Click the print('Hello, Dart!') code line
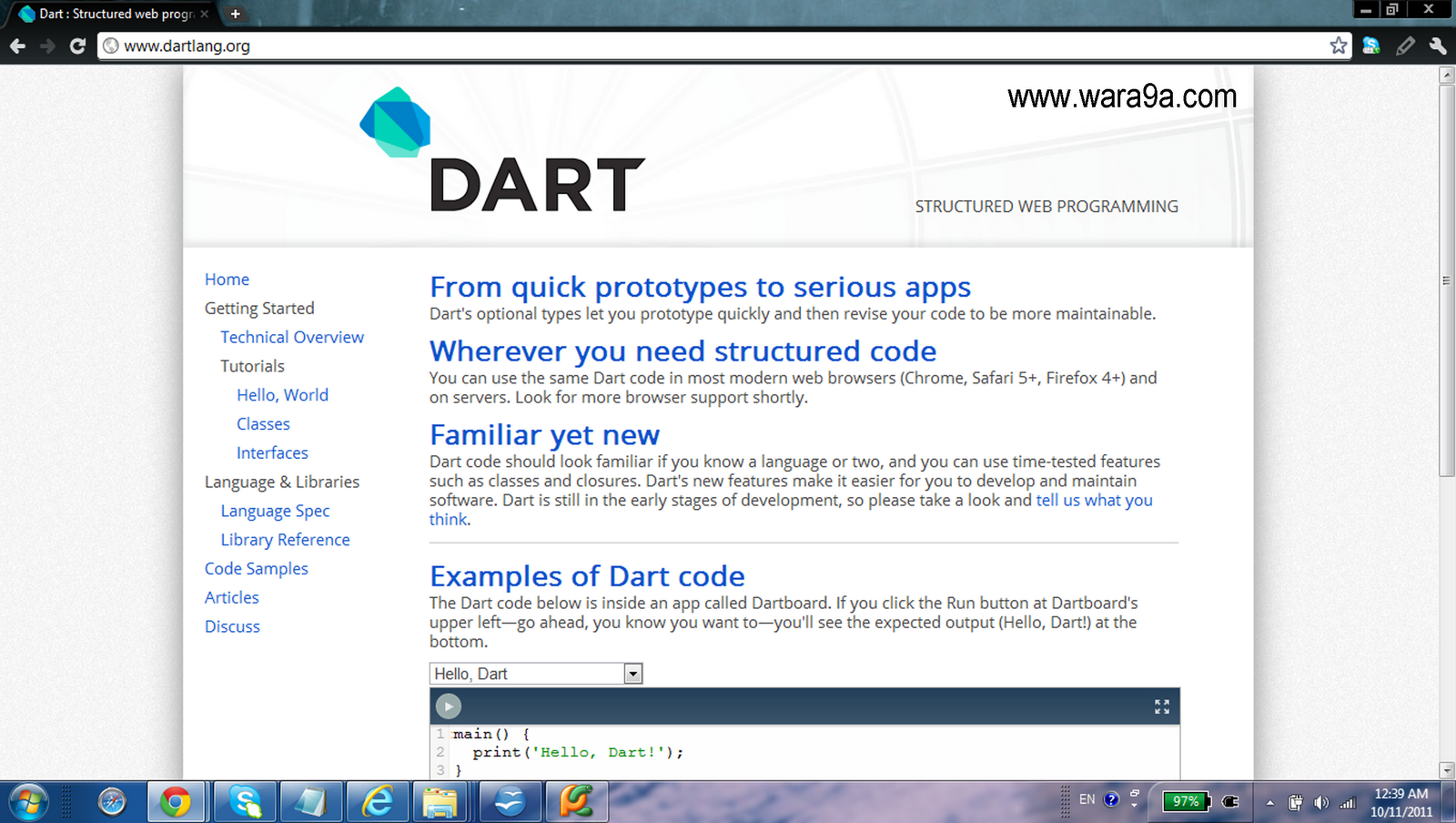The width and height of the screenshot is (1456, 823). (x=578, y=753)
